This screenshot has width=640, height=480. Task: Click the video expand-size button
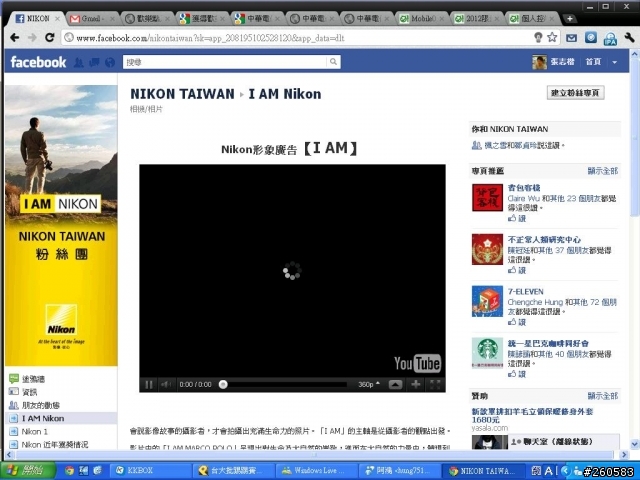395,384
